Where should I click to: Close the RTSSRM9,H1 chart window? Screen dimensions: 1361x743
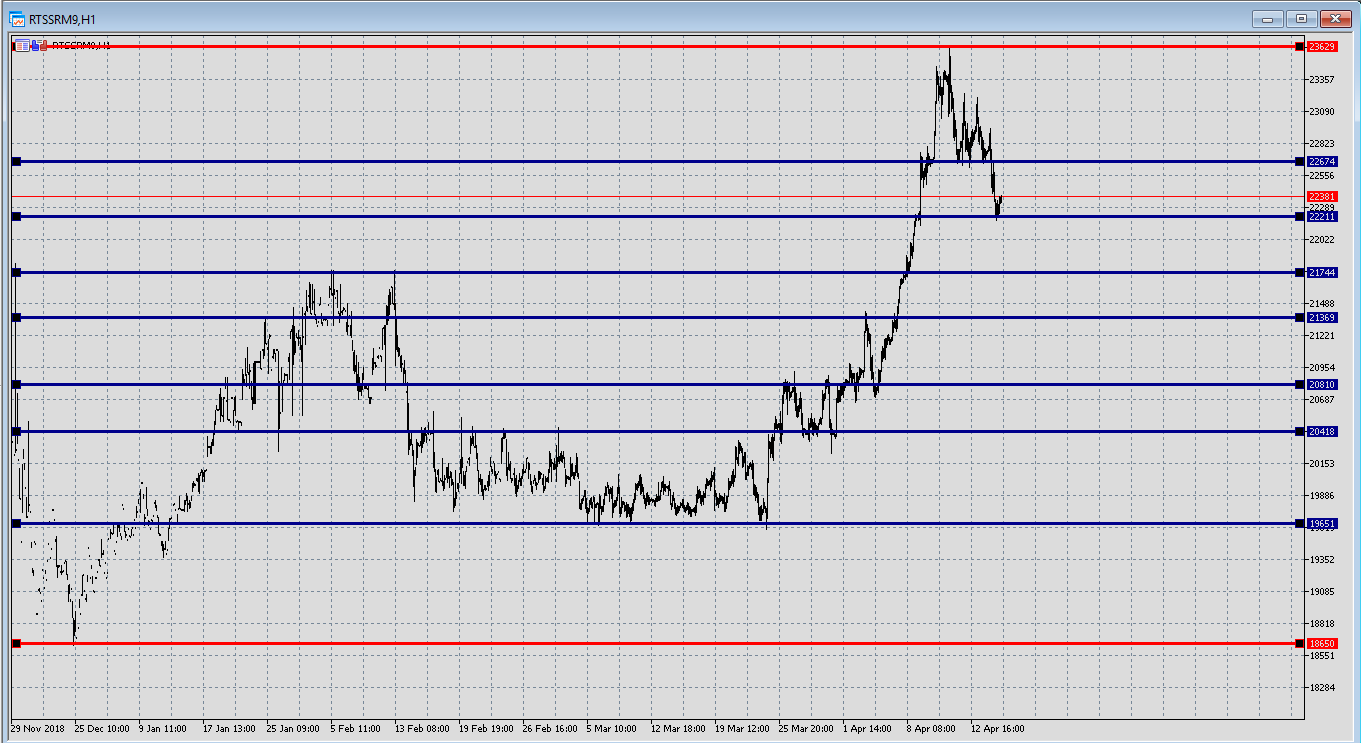[1335, 18]
